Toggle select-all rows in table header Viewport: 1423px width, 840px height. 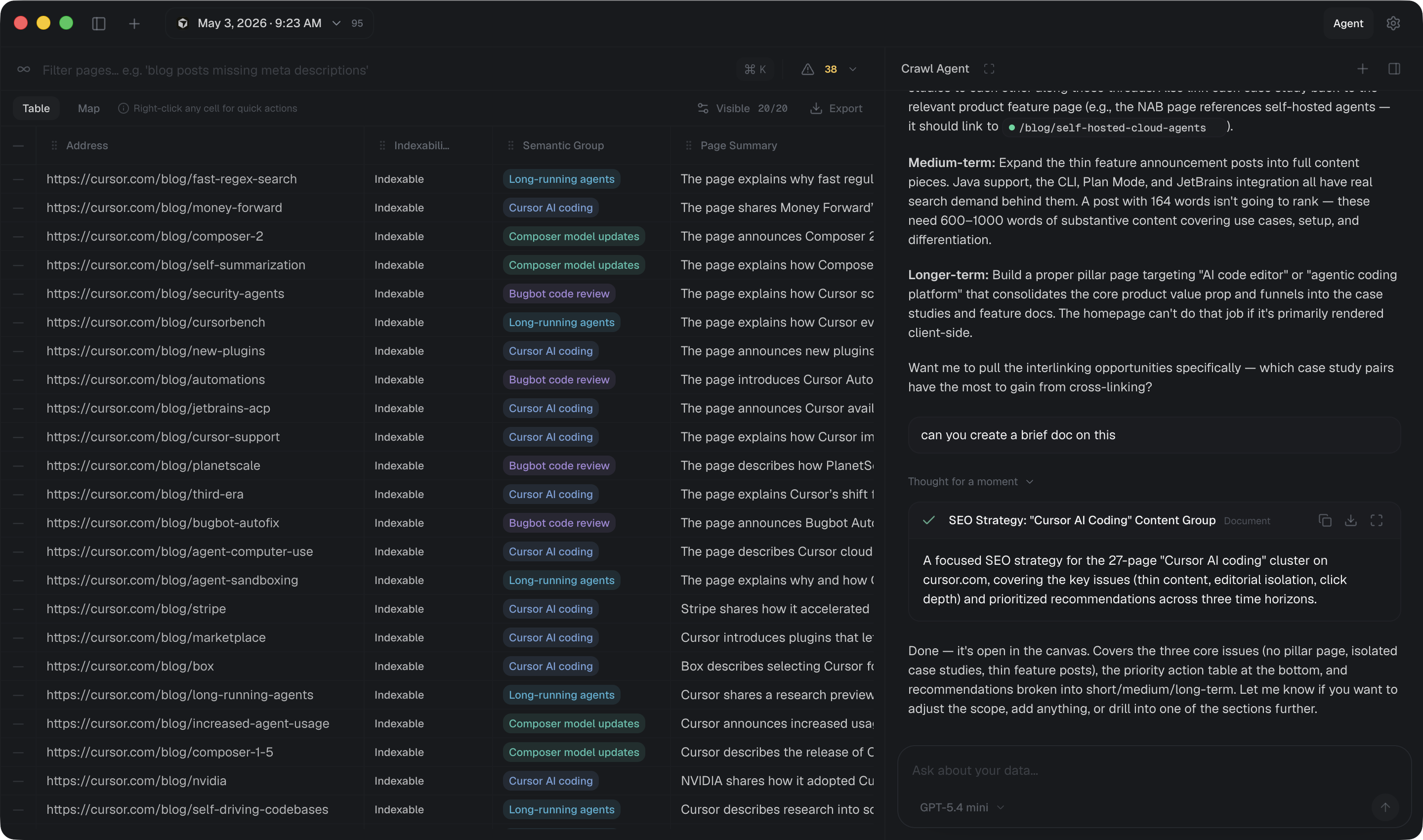point(18,145)
